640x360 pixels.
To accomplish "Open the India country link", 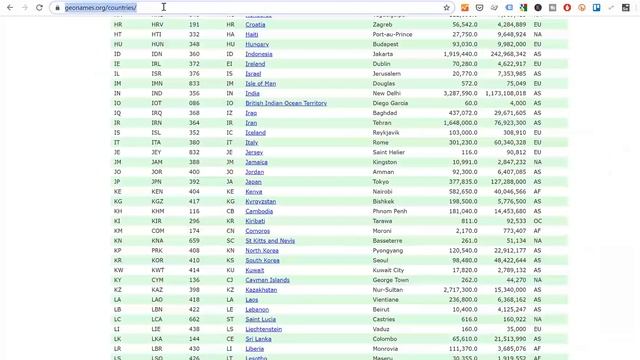I will (x=252, y=93).
